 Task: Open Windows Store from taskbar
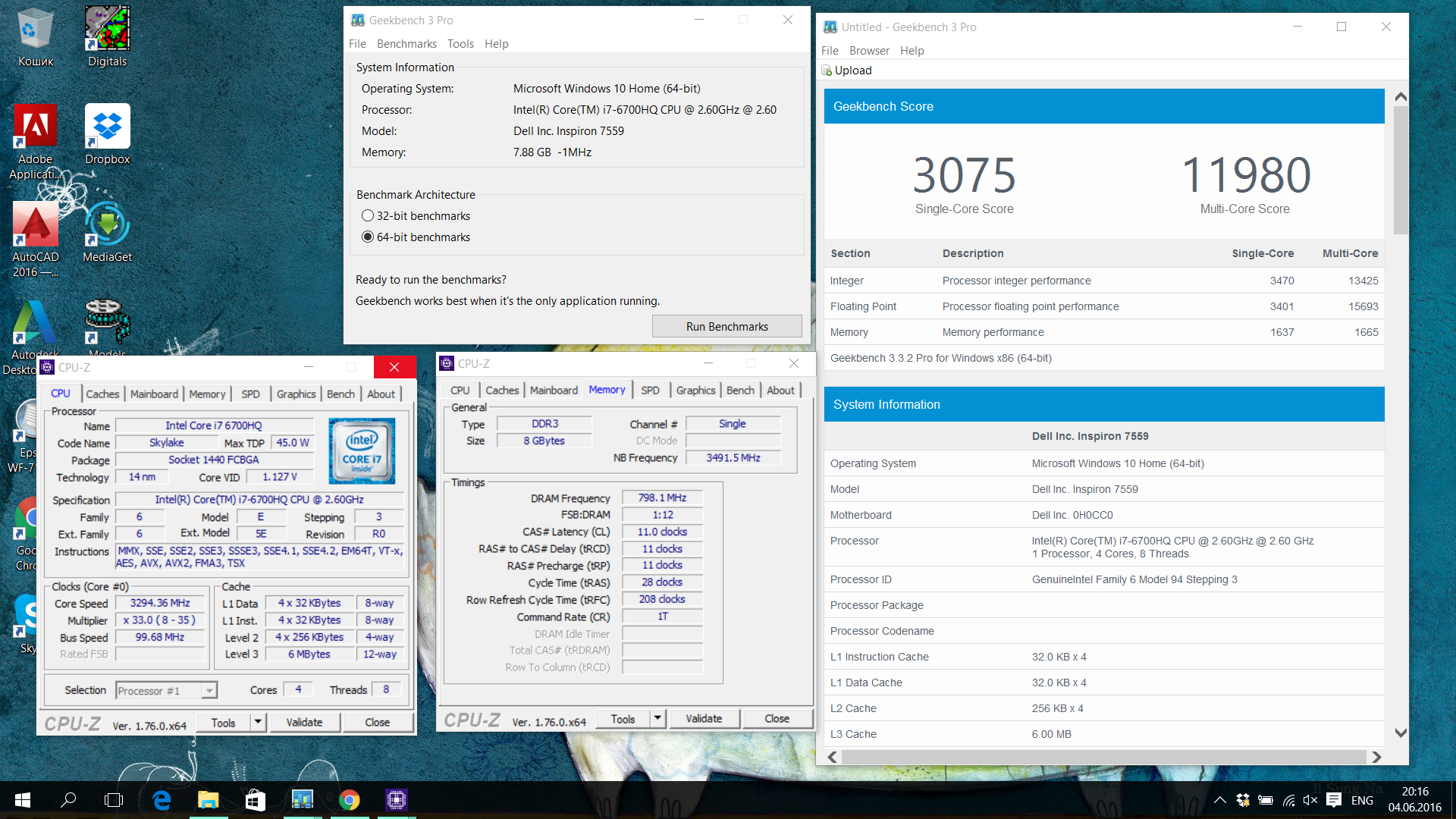[256, 800]
